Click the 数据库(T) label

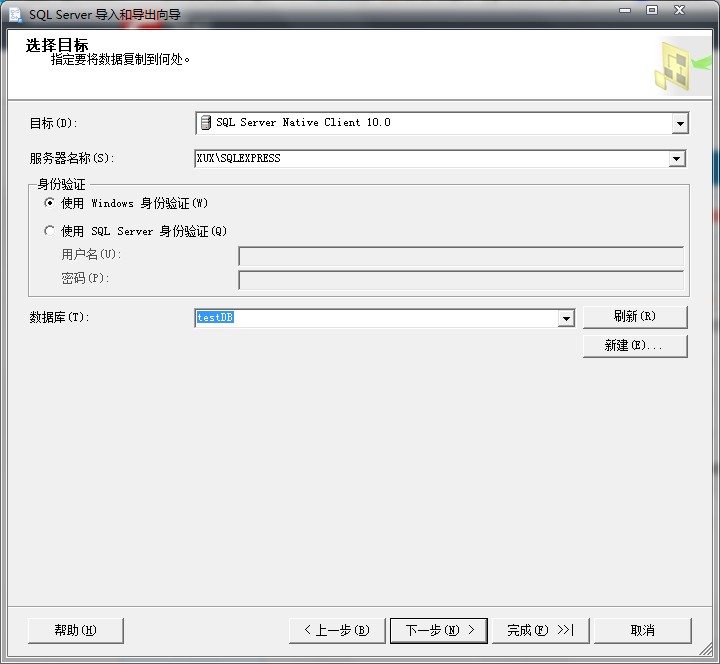point(59,317)
